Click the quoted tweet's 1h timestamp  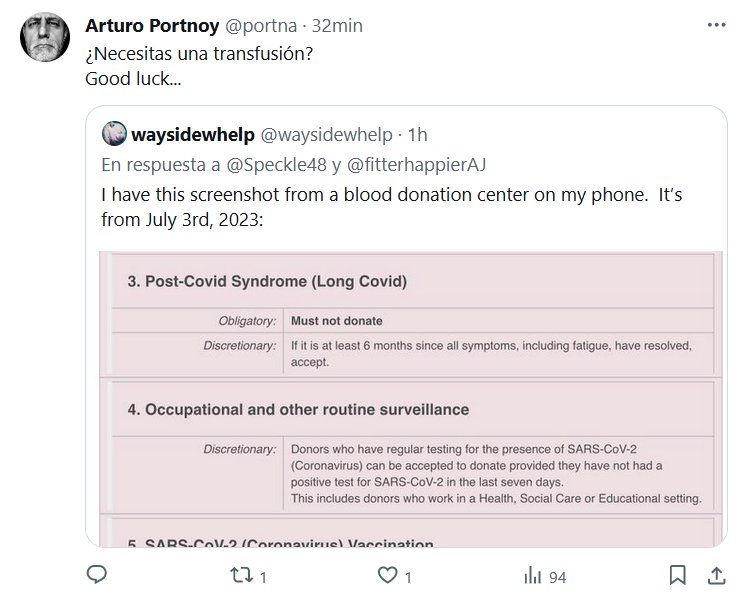[x=417, y=133]
